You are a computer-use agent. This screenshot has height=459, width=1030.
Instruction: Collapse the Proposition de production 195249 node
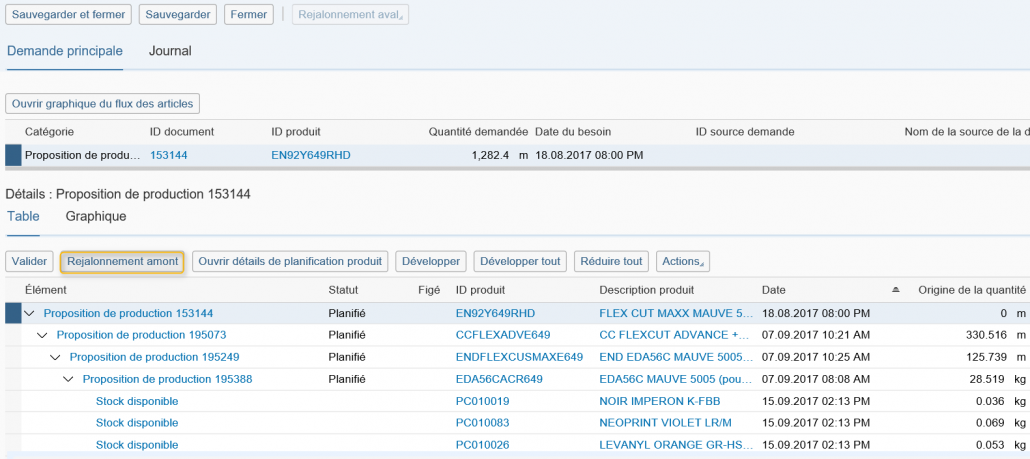tap(55, 357)
